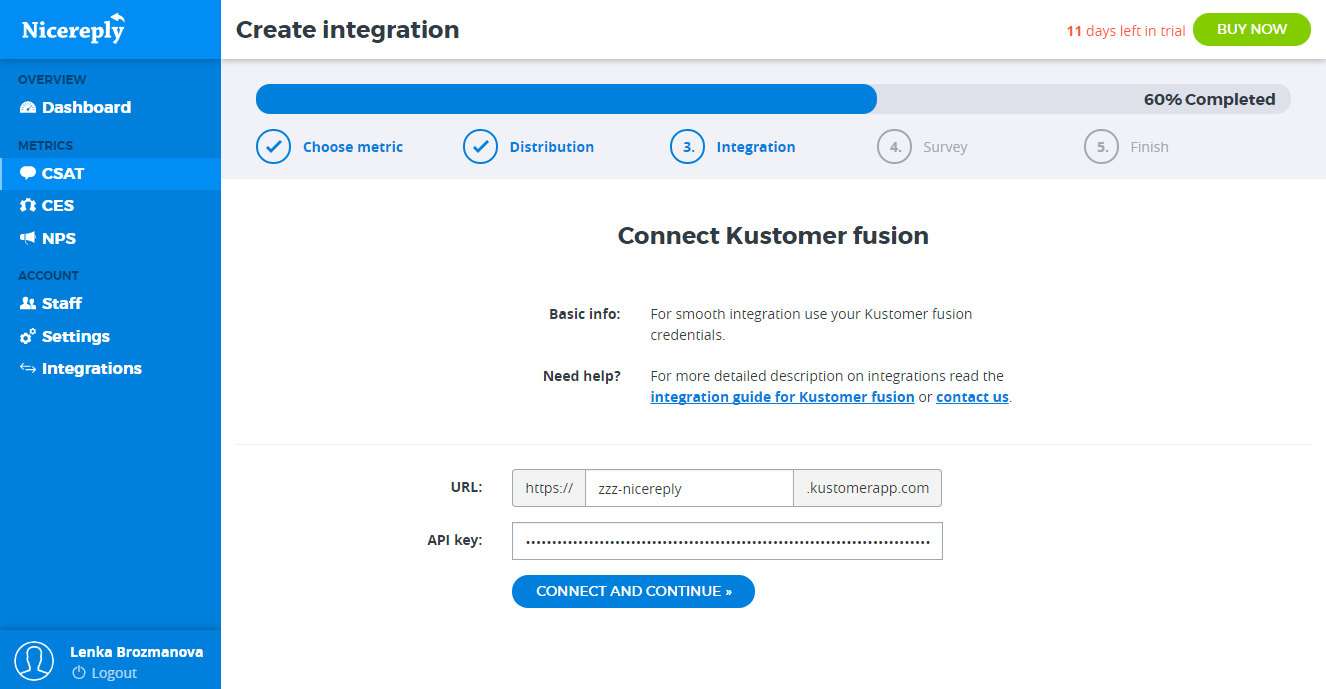
Task: Click the Distribution checkmark circle
Action: (x=480, y=146)
